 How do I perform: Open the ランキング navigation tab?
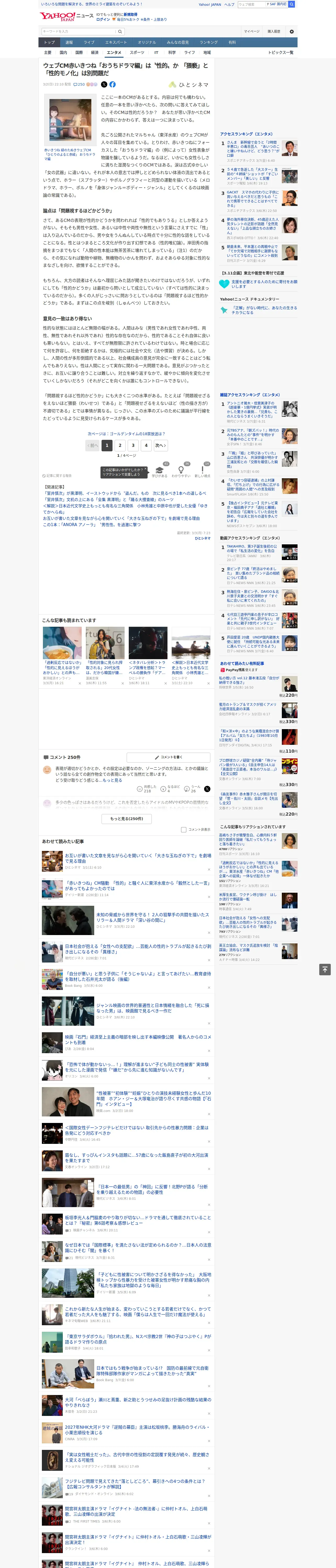point(209,42)
